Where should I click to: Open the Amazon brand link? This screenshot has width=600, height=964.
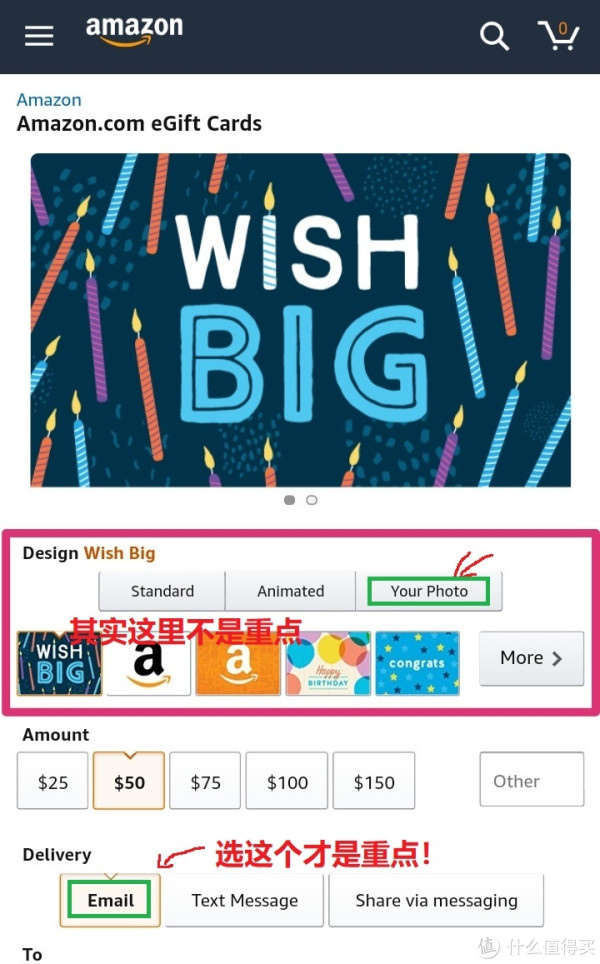49,100
